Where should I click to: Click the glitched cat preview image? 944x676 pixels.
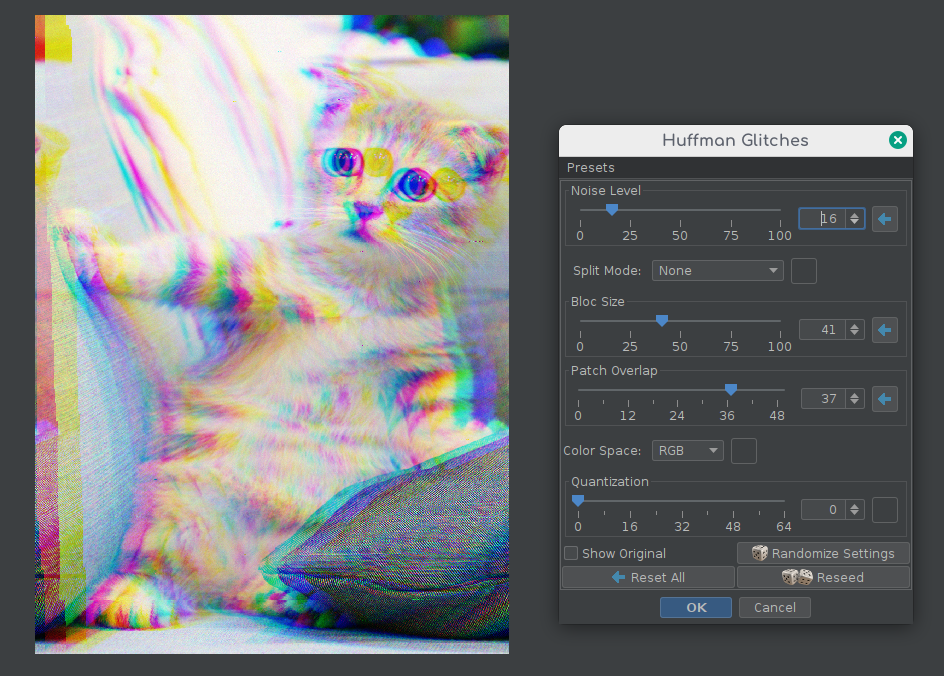coord(272,335)
